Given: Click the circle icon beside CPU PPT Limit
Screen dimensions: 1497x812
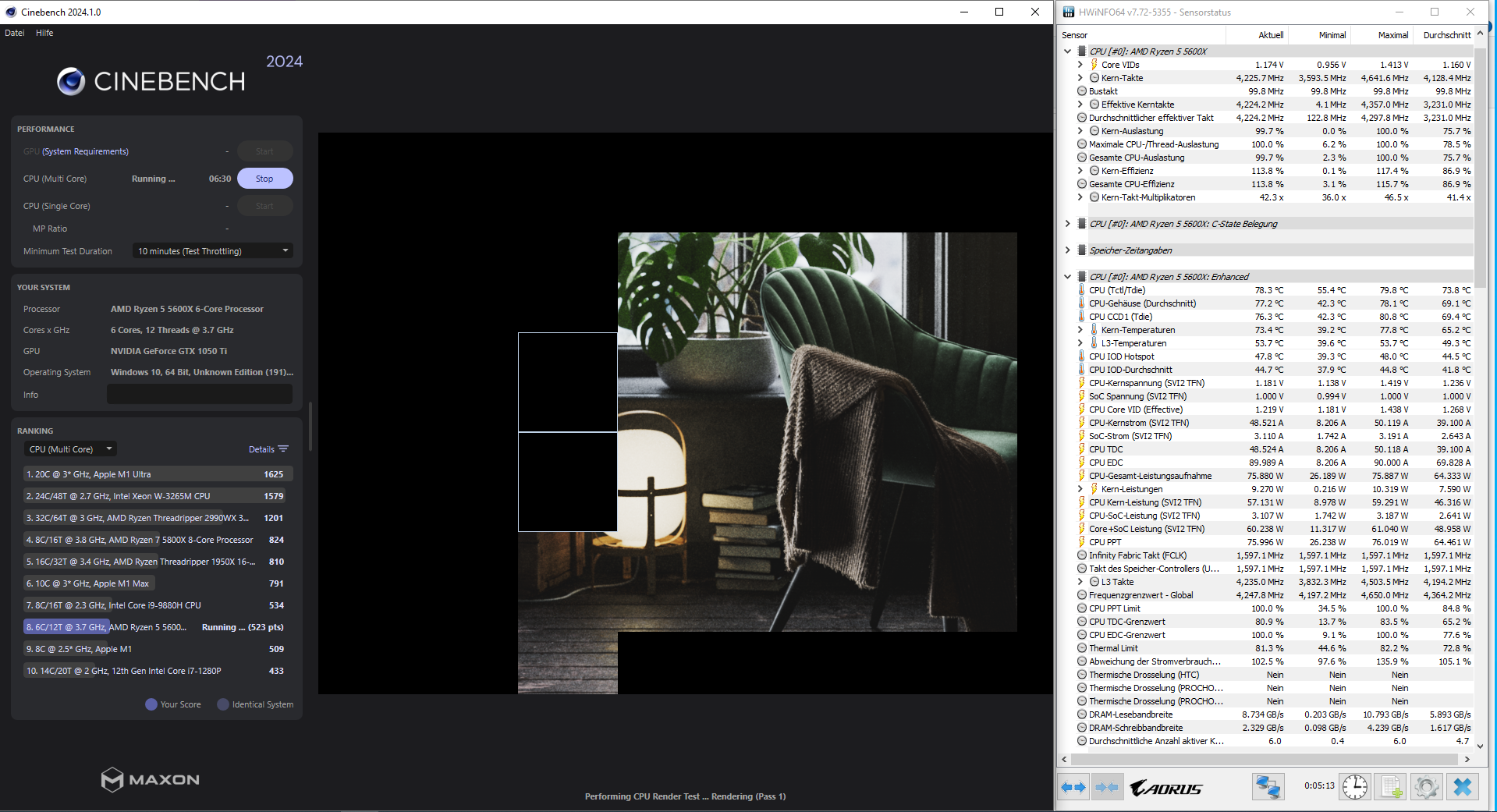Looking at the screenshot, I should 1082,608.
